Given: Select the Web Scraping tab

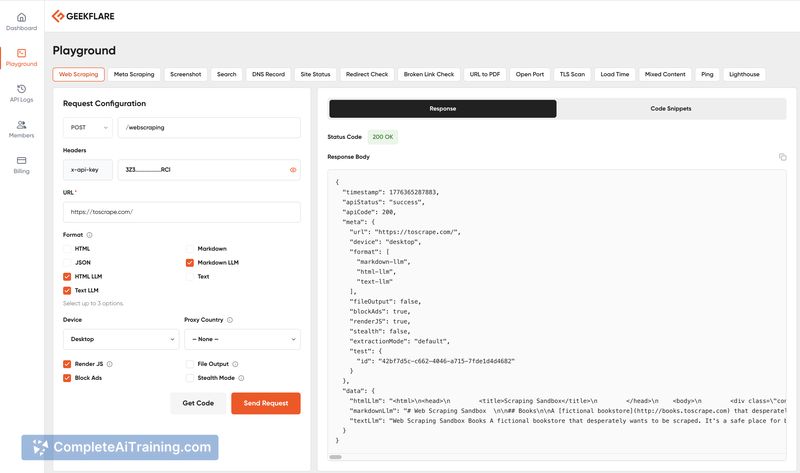Looking at the screenshot, I should pos(79,74).
